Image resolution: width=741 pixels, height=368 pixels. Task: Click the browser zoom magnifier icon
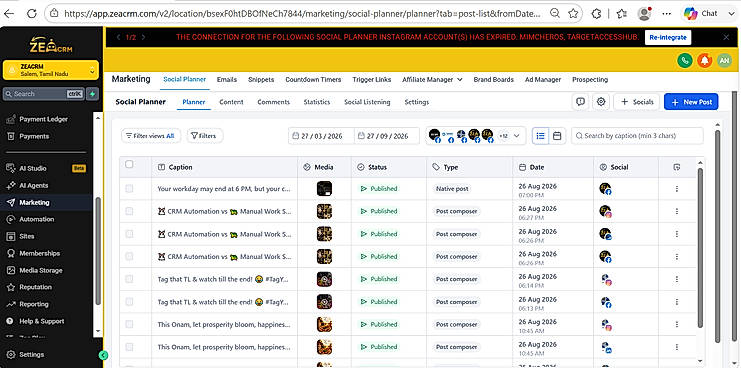coord(556,14)
